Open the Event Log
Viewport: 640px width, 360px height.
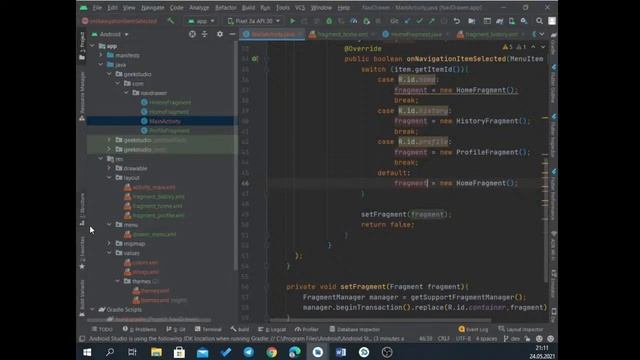pos(473,329)
